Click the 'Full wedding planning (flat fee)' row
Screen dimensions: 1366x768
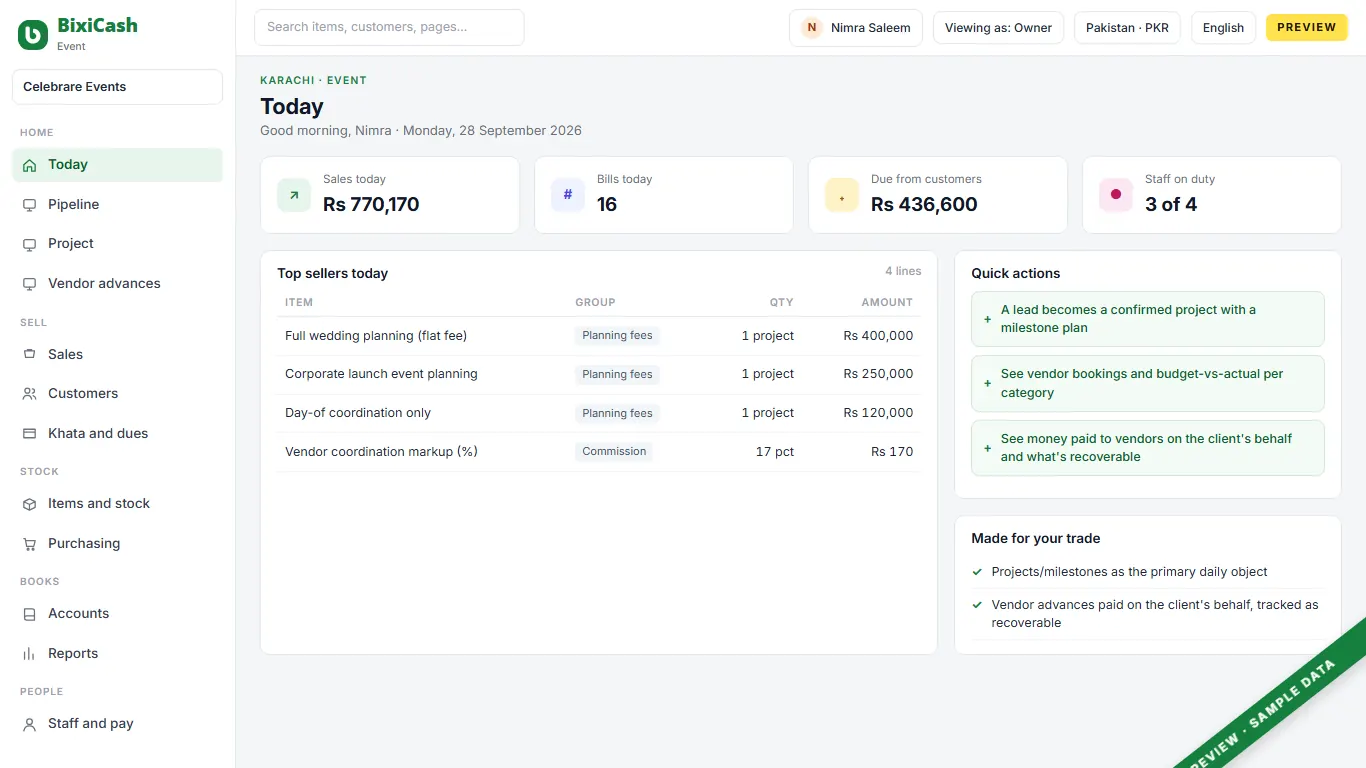(599, 336)
